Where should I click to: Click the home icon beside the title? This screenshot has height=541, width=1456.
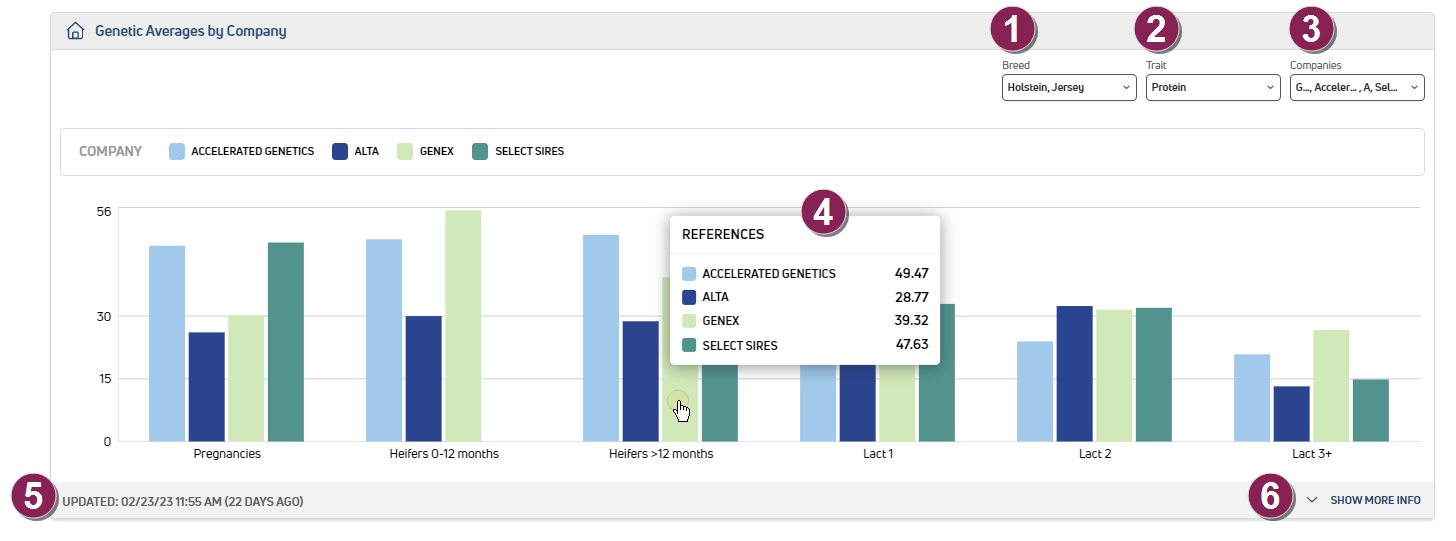coord(74,31)
